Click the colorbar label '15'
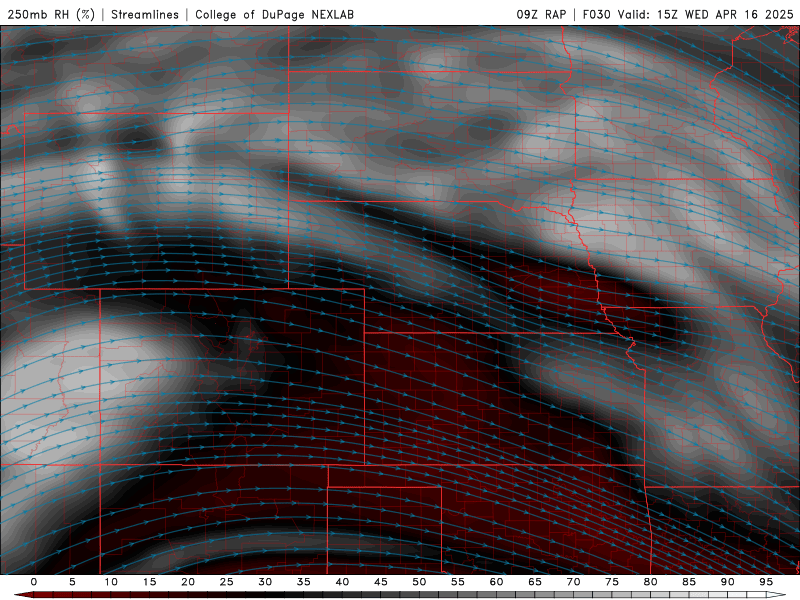Image resolution: width=800 pixels, height=600 pixels. pos(149,582)
